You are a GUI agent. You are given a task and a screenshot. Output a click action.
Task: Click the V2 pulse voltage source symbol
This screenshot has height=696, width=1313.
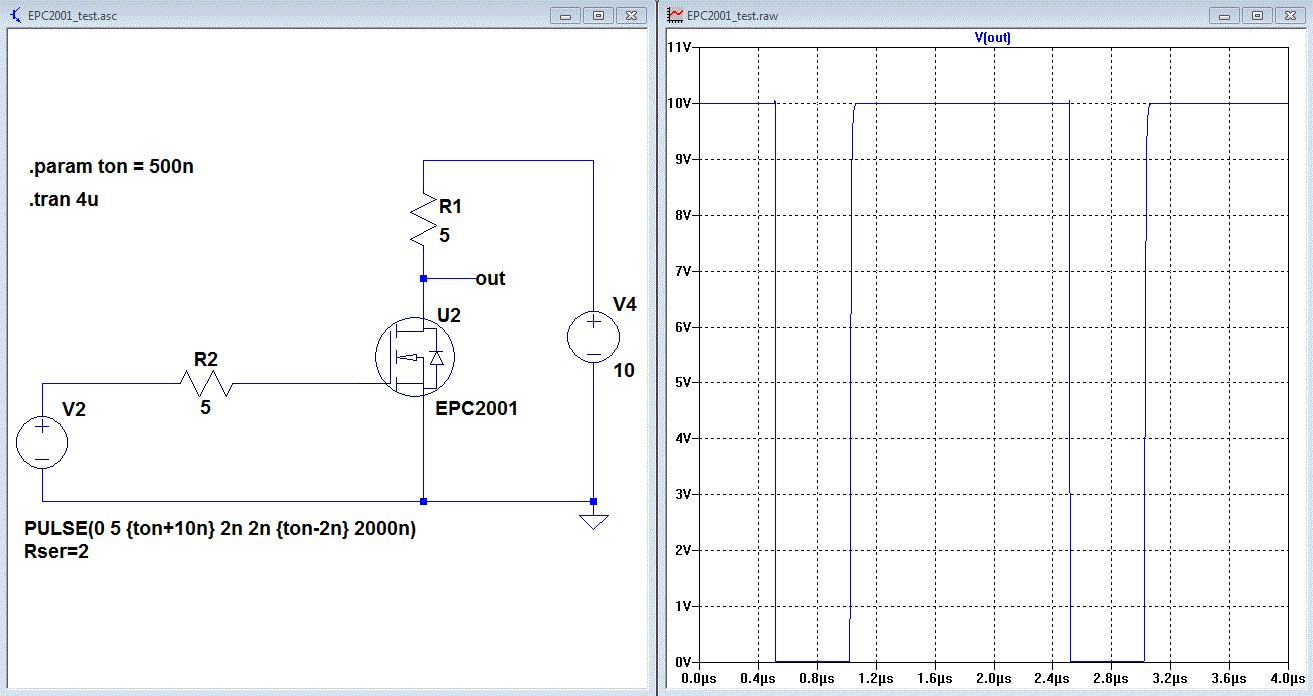(x=42, y=443)
